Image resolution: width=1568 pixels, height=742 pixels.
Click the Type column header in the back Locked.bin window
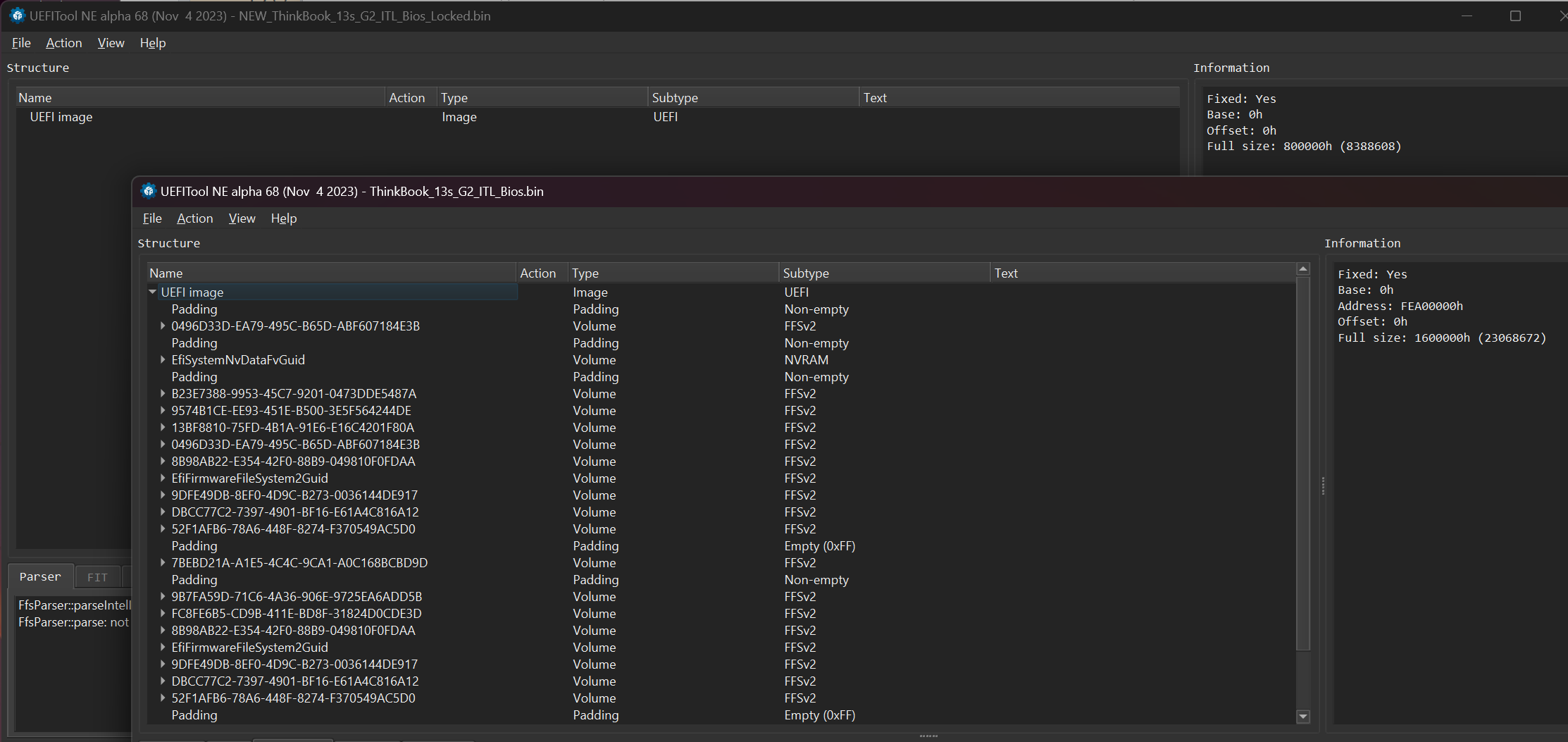542,97
